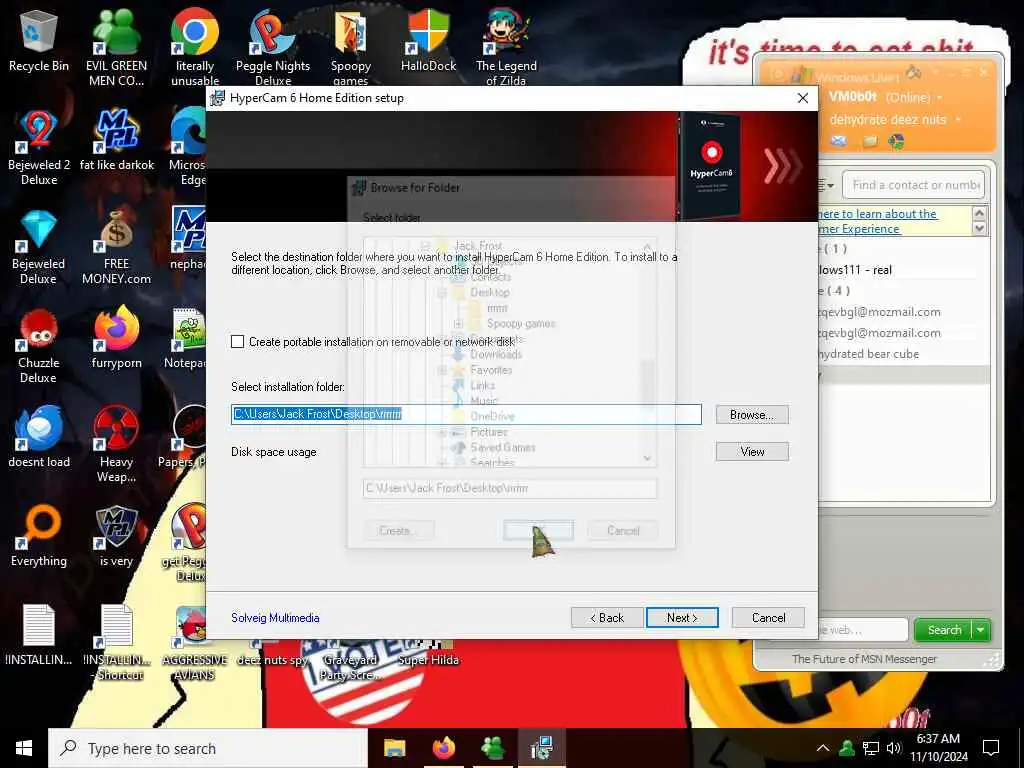Open the taskbar clock showing 6:37 AM

tap(938, 748)
